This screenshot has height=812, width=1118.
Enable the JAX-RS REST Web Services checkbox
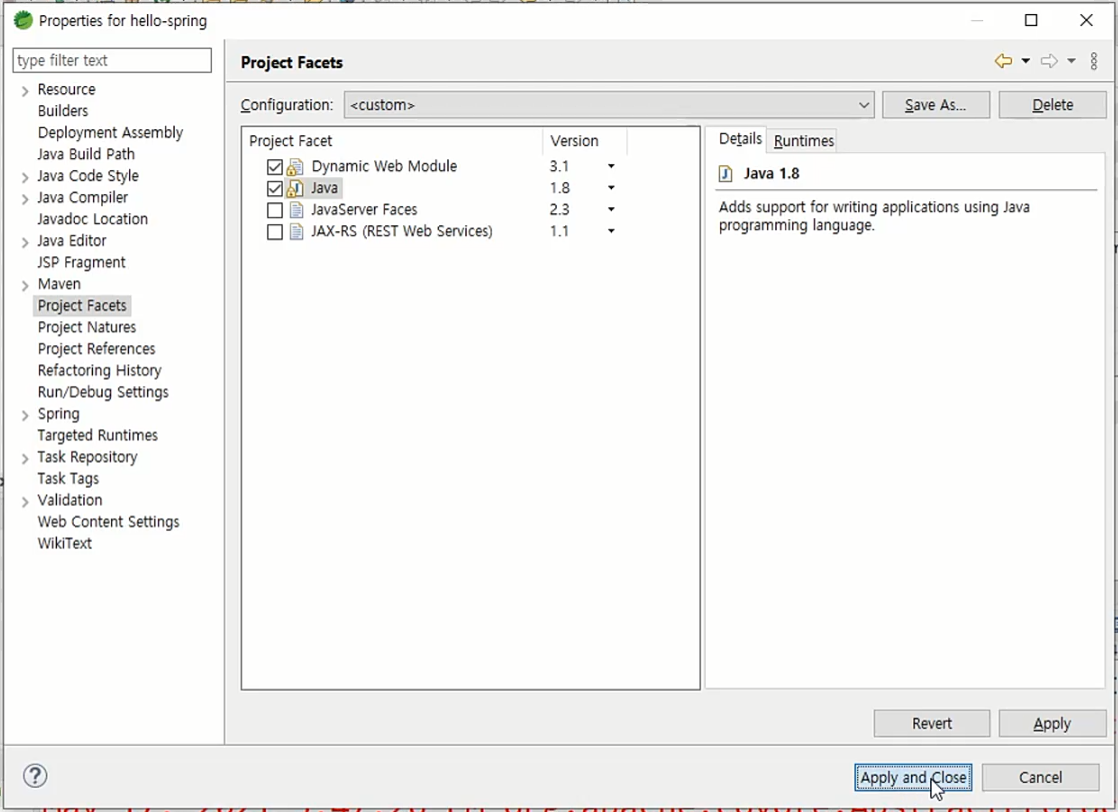[275, 232]
